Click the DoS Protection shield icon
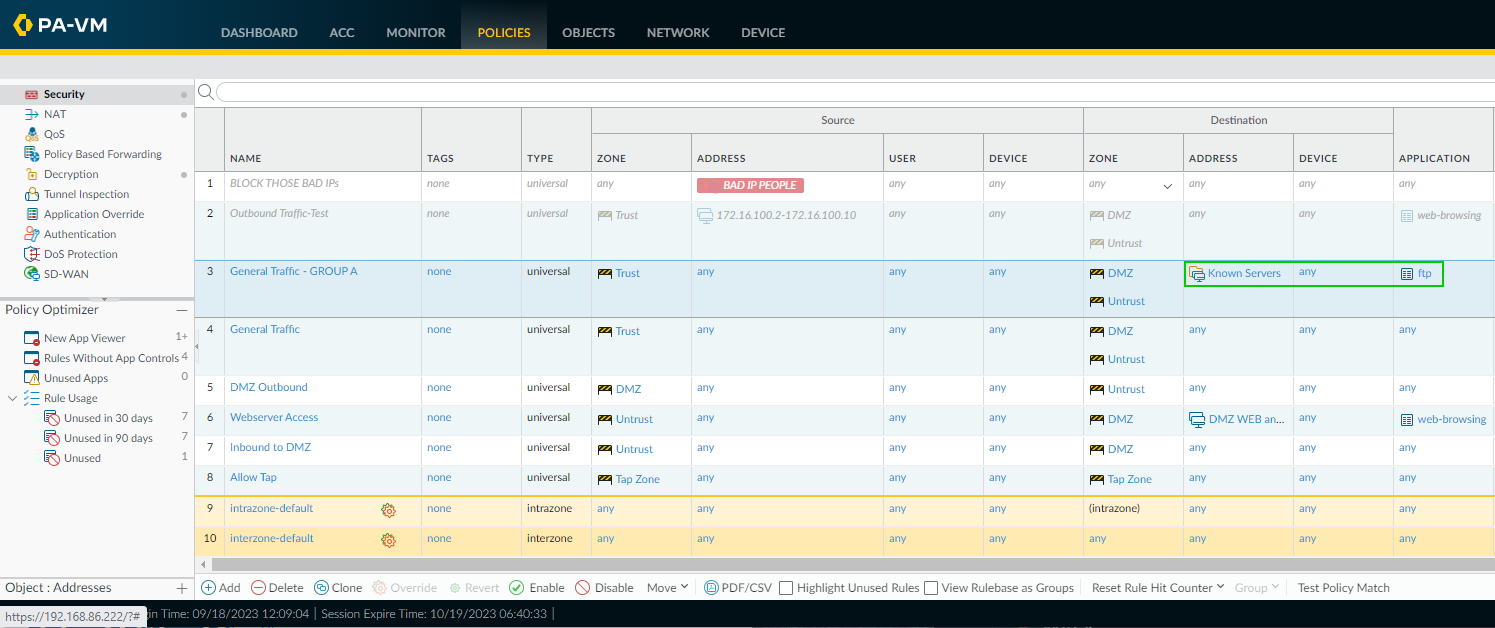Image resolution: width=1495 pixels, height=628 pixels. point(31,254)
